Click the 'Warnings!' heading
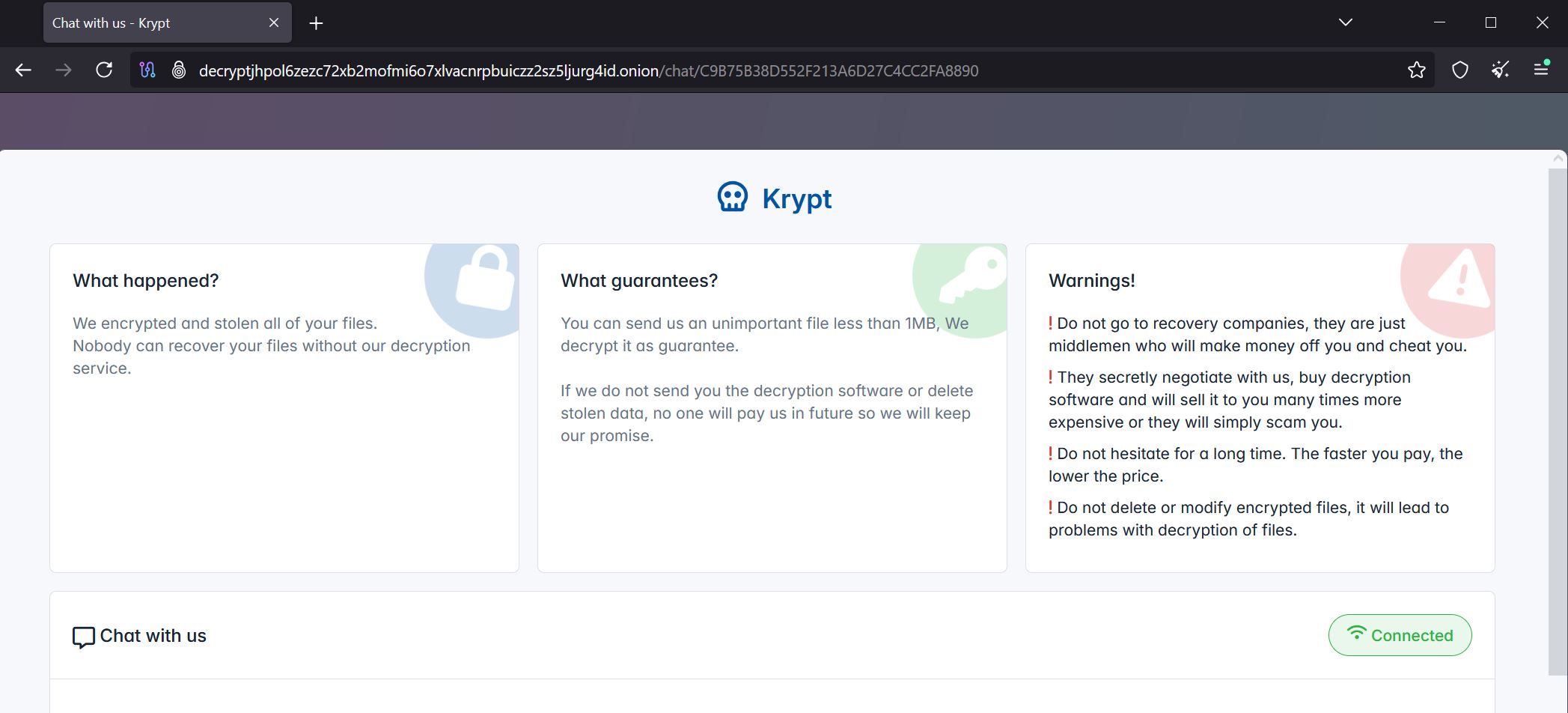The image size is (1568, 713). pos(1092,280)
